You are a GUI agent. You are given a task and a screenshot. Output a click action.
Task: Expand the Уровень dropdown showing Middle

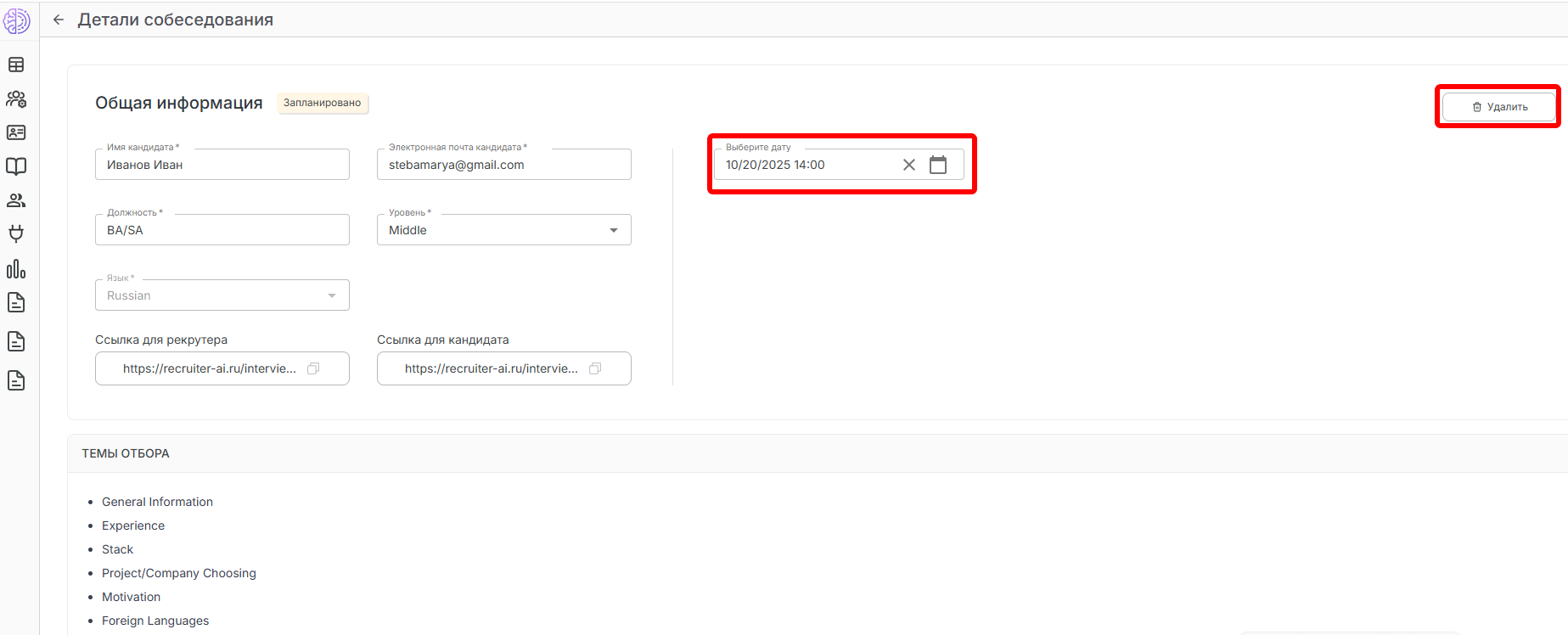[613, 230]
